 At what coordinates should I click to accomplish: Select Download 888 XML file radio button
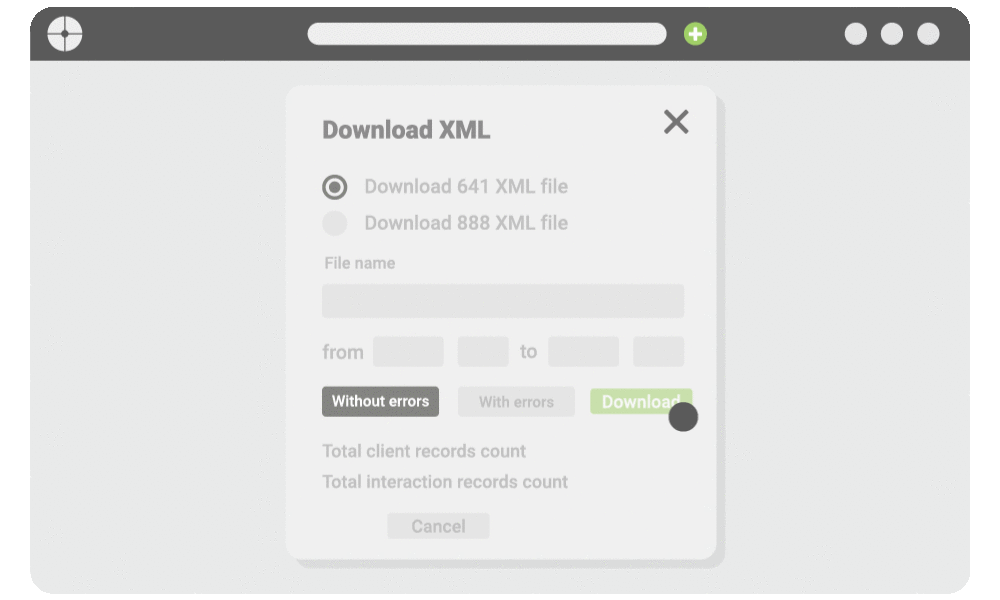click(x=335, y=223)
